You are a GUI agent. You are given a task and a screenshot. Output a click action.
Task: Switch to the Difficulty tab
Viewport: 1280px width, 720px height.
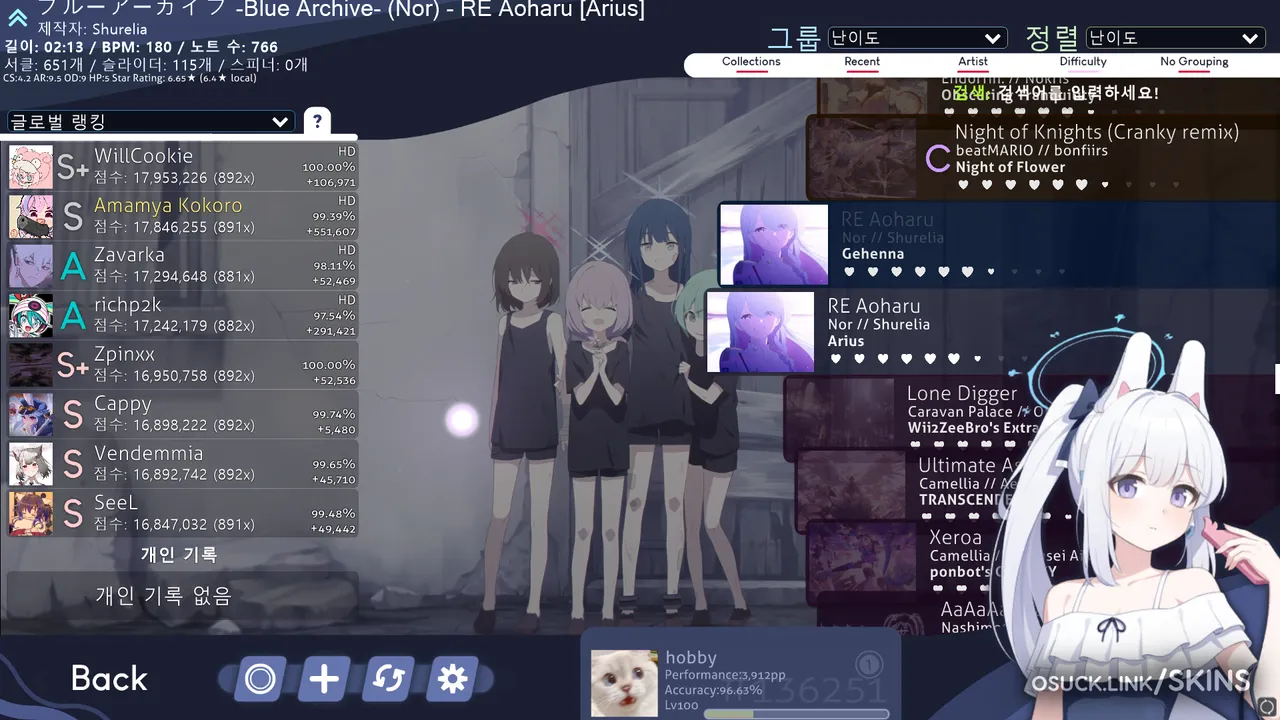click(1083, 63)
